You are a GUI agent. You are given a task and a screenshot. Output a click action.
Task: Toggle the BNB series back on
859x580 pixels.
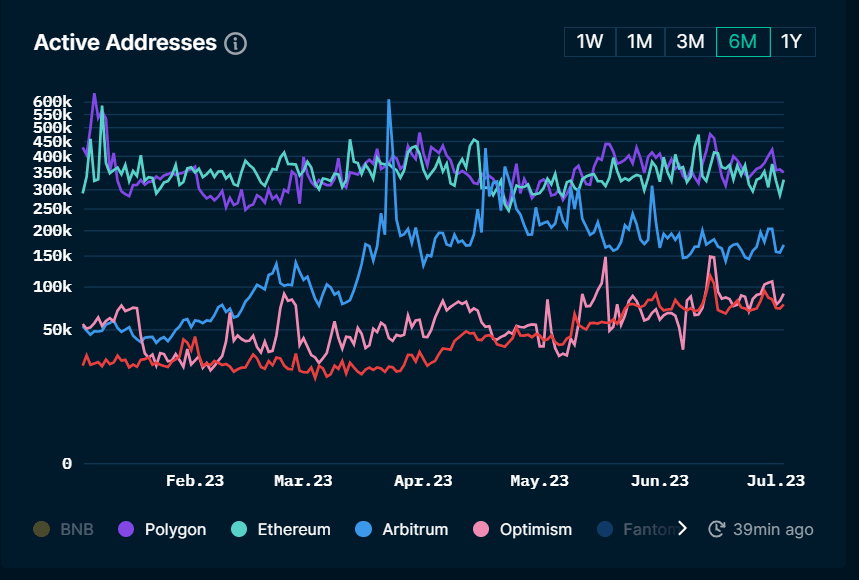63,529
